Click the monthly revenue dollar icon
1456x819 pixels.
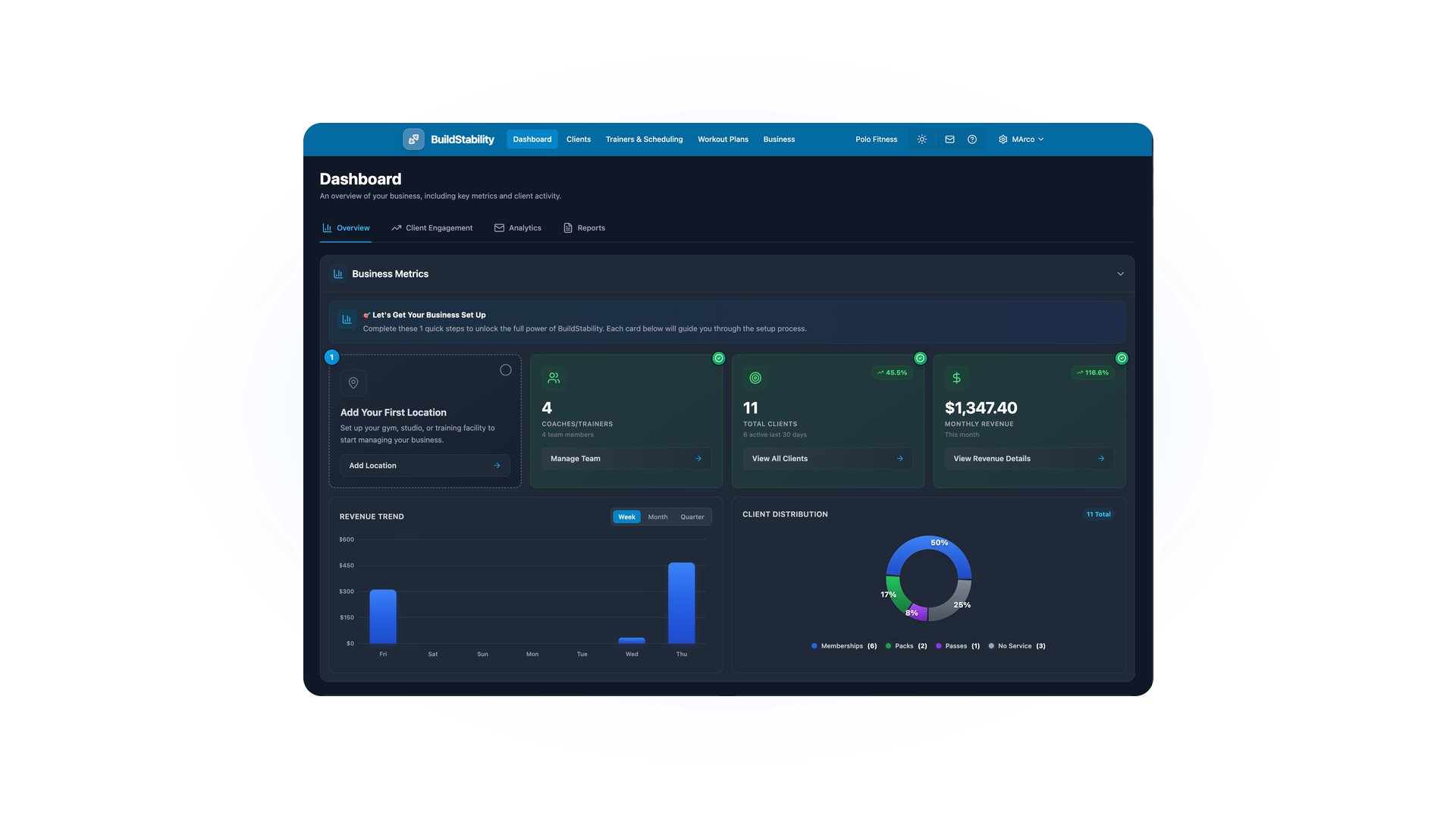(x=956, y=378)
